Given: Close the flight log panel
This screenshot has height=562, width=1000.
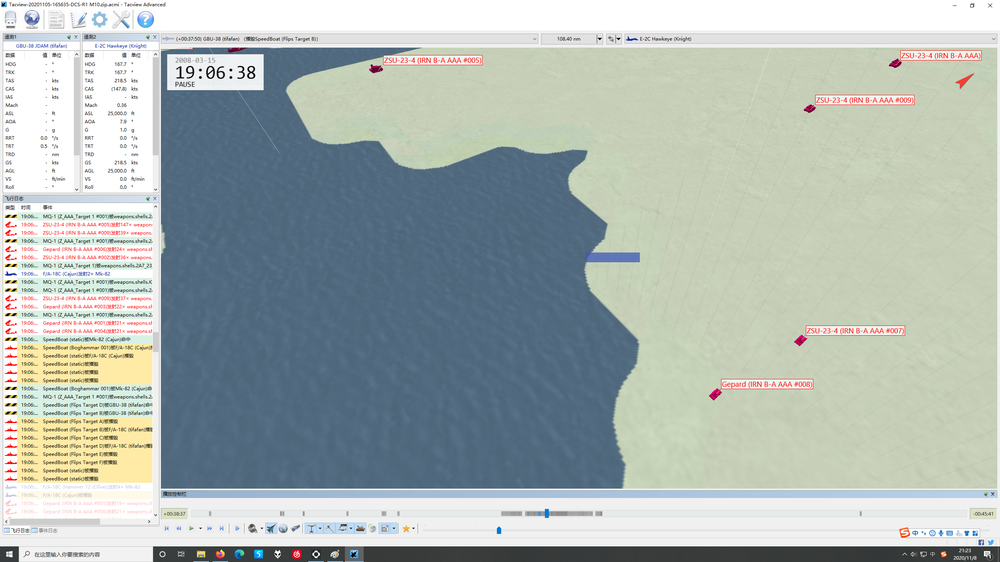Looking at the screenshot, I should pyautogui.click(x=155, y=199).
